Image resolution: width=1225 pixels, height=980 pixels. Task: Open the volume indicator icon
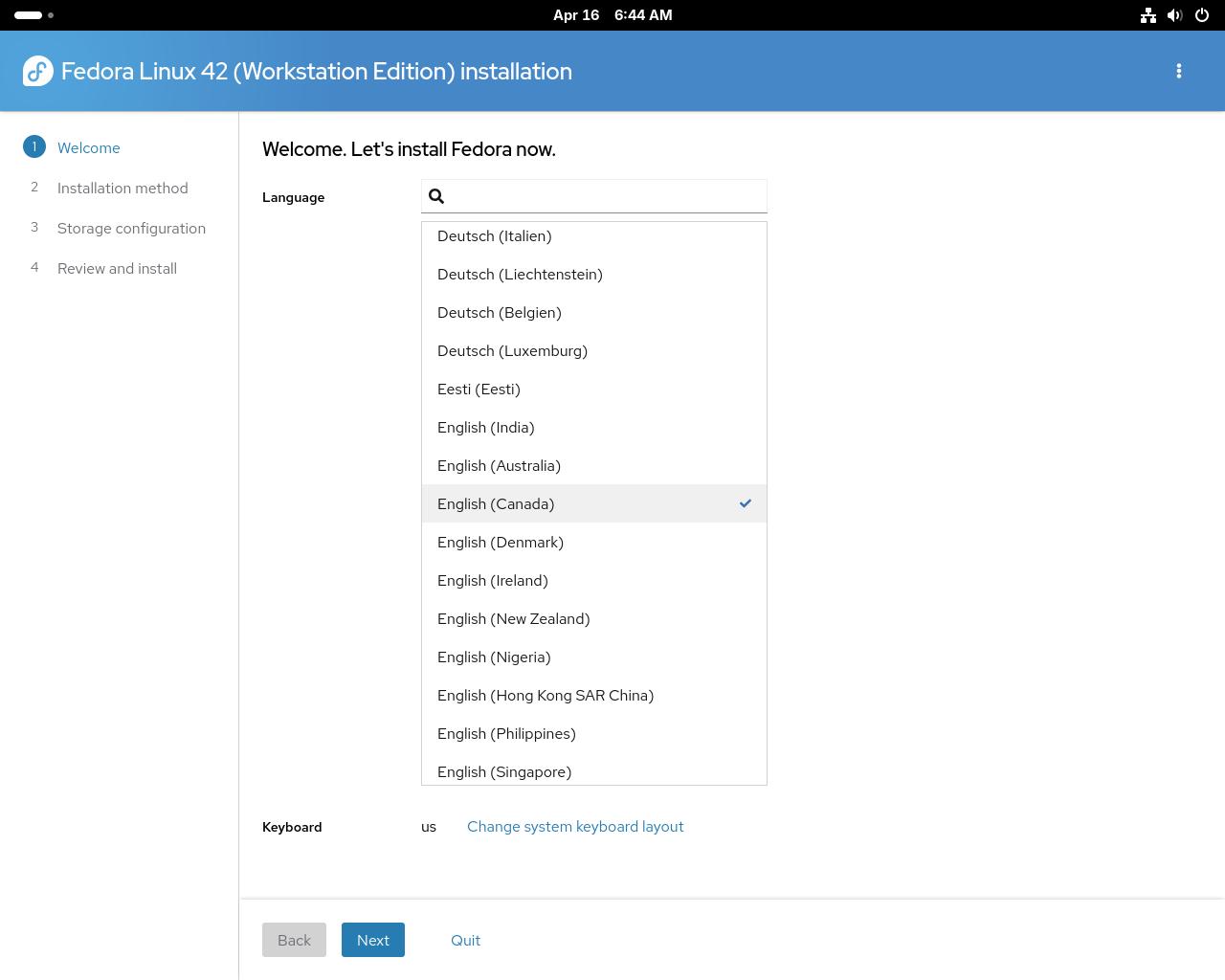1175,15
